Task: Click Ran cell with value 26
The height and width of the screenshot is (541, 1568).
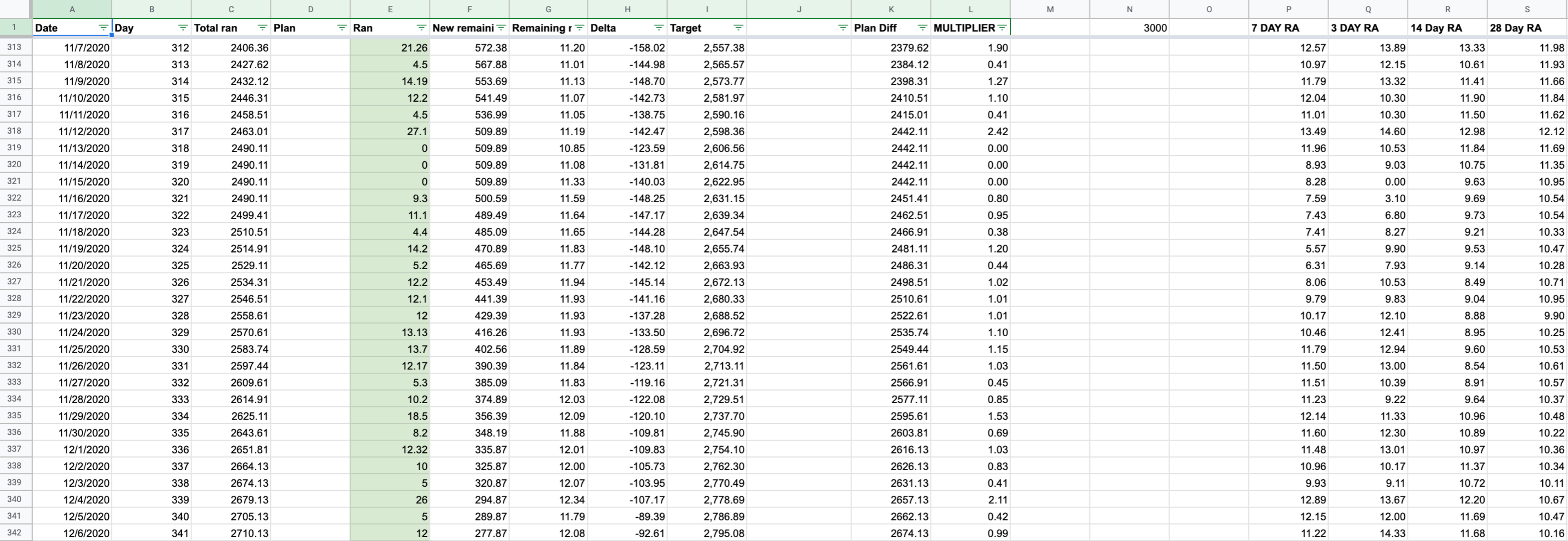Action: coord(390,500)
